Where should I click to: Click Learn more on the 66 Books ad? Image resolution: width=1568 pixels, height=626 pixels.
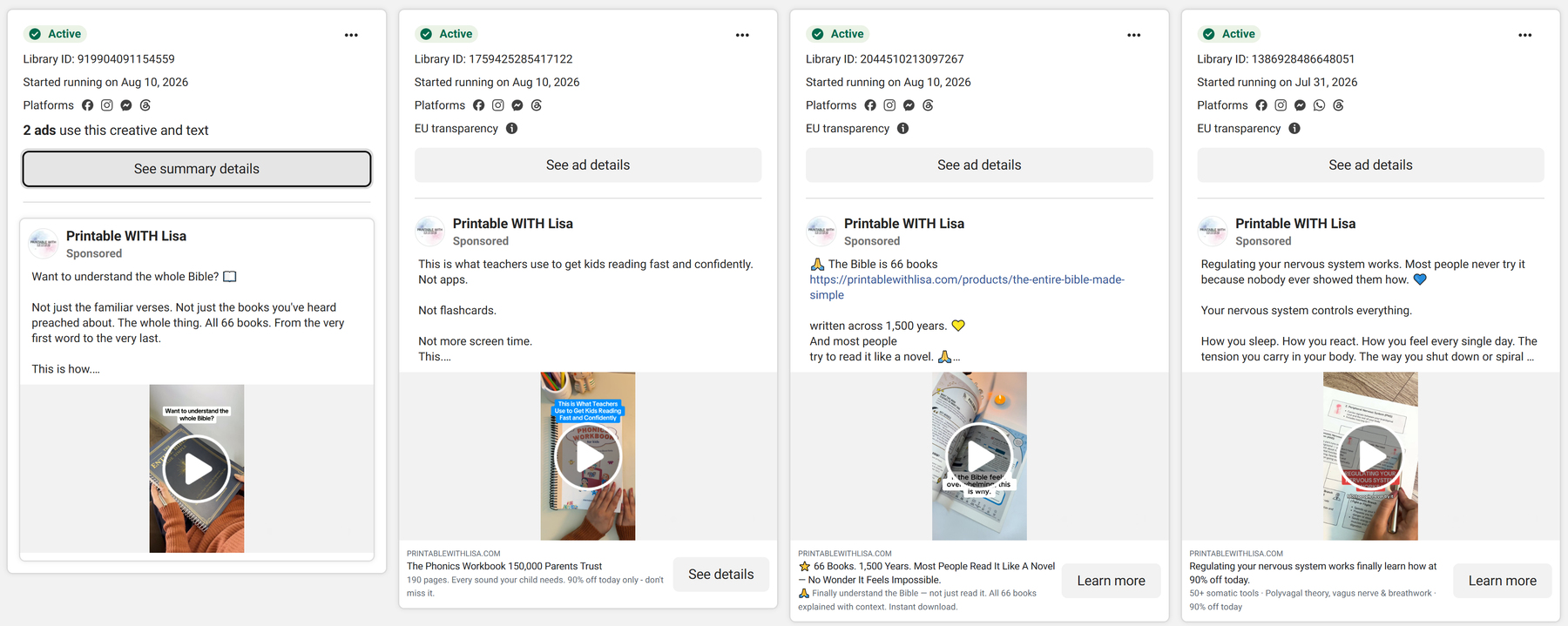pos(1111,581)
